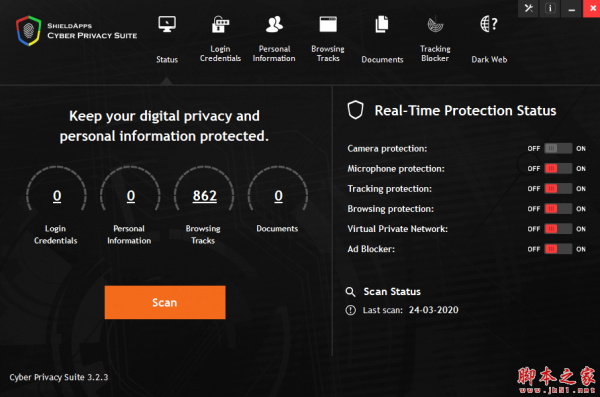Screen dimensions: 600x397
Task: Open the Browsing Tracks window icon
Action: click(x=328, y=24)
